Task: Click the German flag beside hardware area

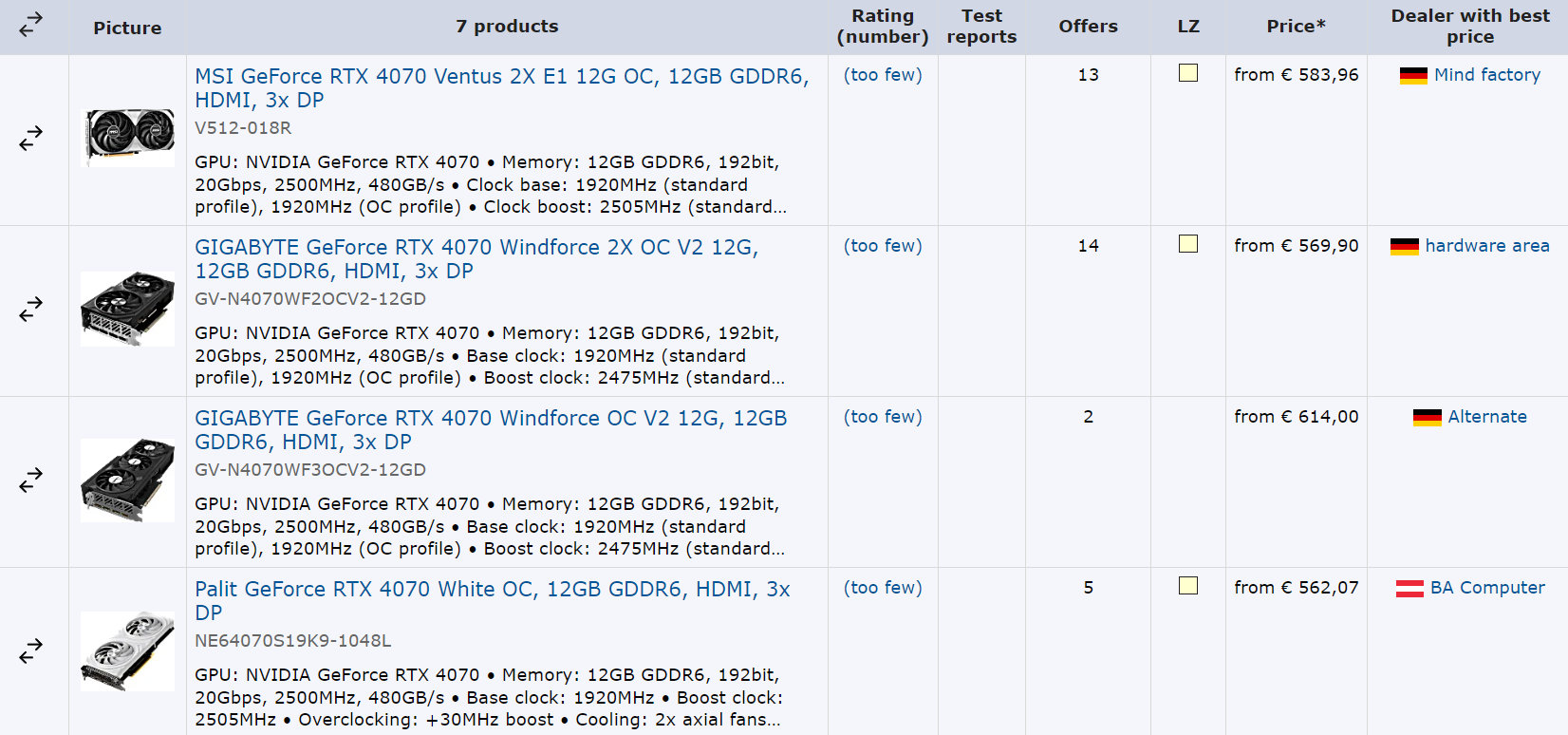Action: pyautogui.click(x=1404, y=247)
